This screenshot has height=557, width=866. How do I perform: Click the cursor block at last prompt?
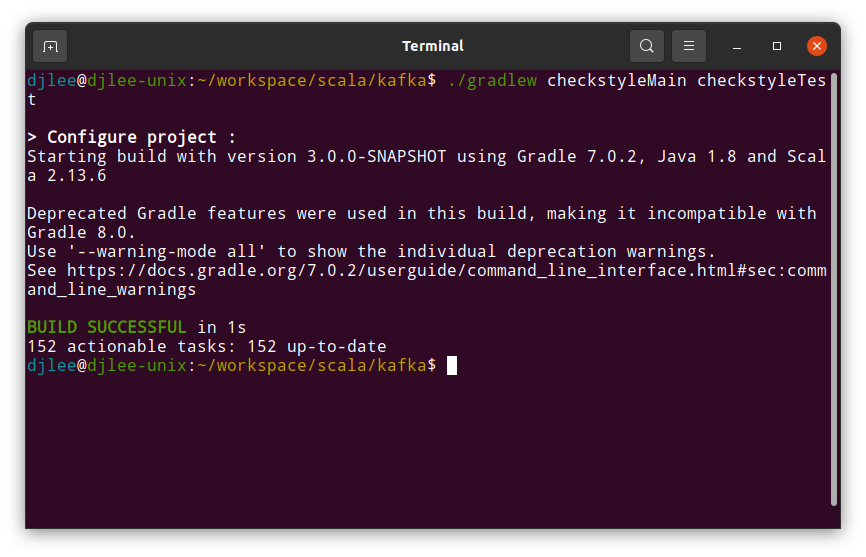(x=452, y=365)
